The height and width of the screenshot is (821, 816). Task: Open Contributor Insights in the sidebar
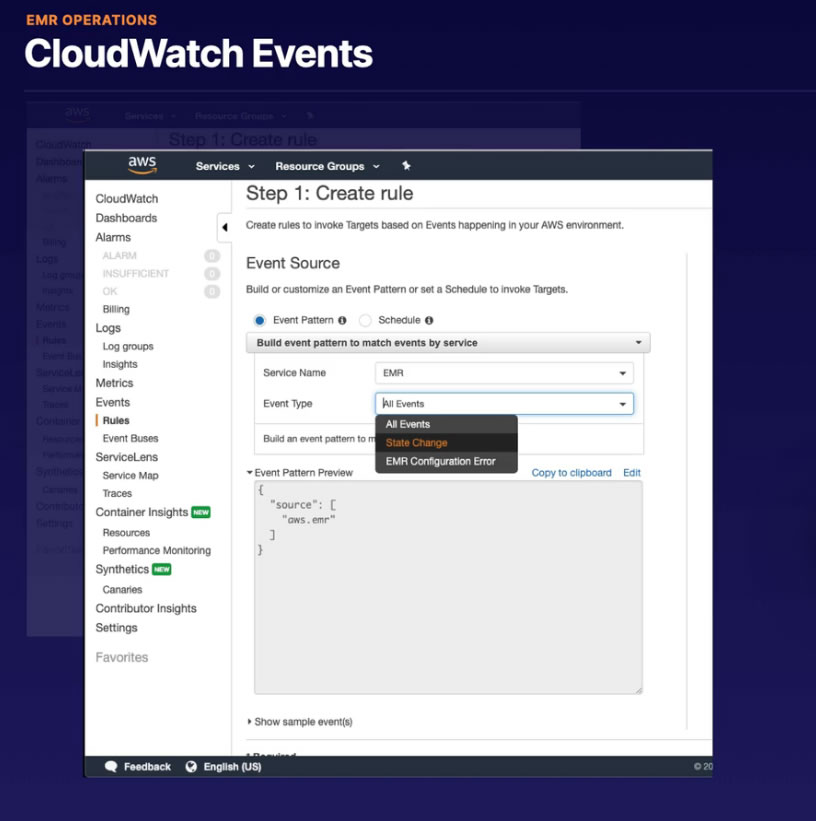pyautogui.click(x=146, y=608)
